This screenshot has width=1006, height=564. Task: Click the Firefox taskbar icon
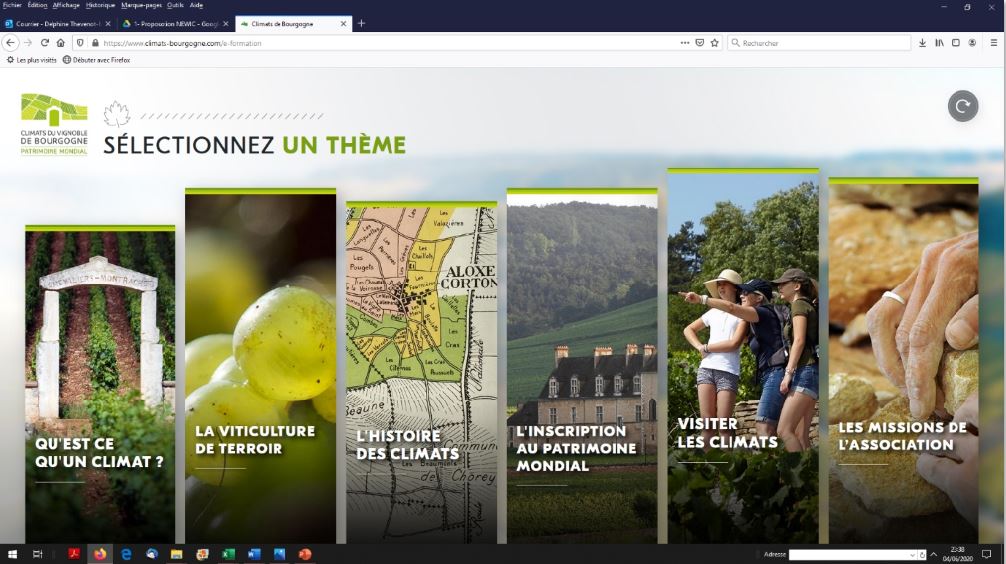(100, 554)
